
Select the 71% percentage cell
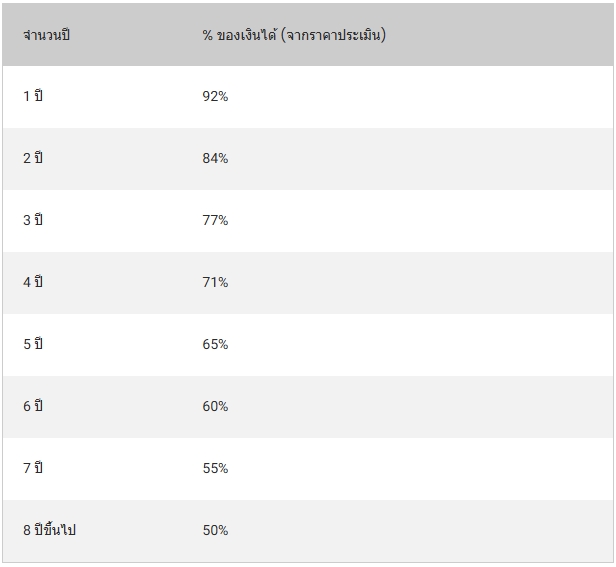(x=215, y=283)
